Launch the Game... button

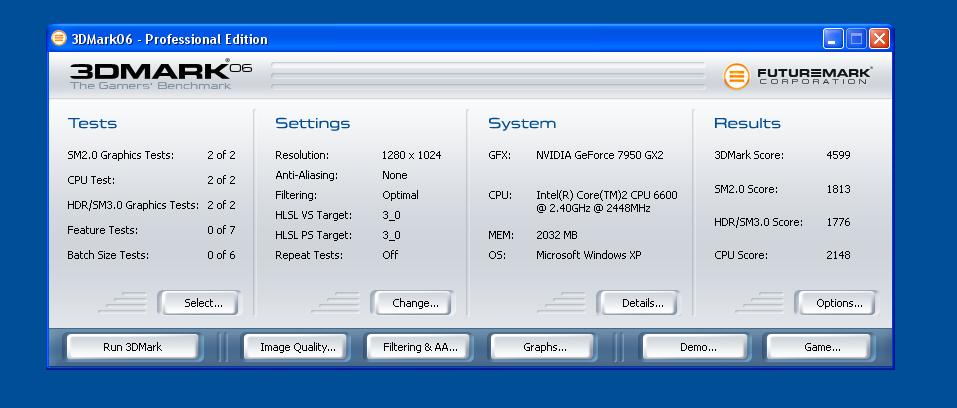pos(818,347)
